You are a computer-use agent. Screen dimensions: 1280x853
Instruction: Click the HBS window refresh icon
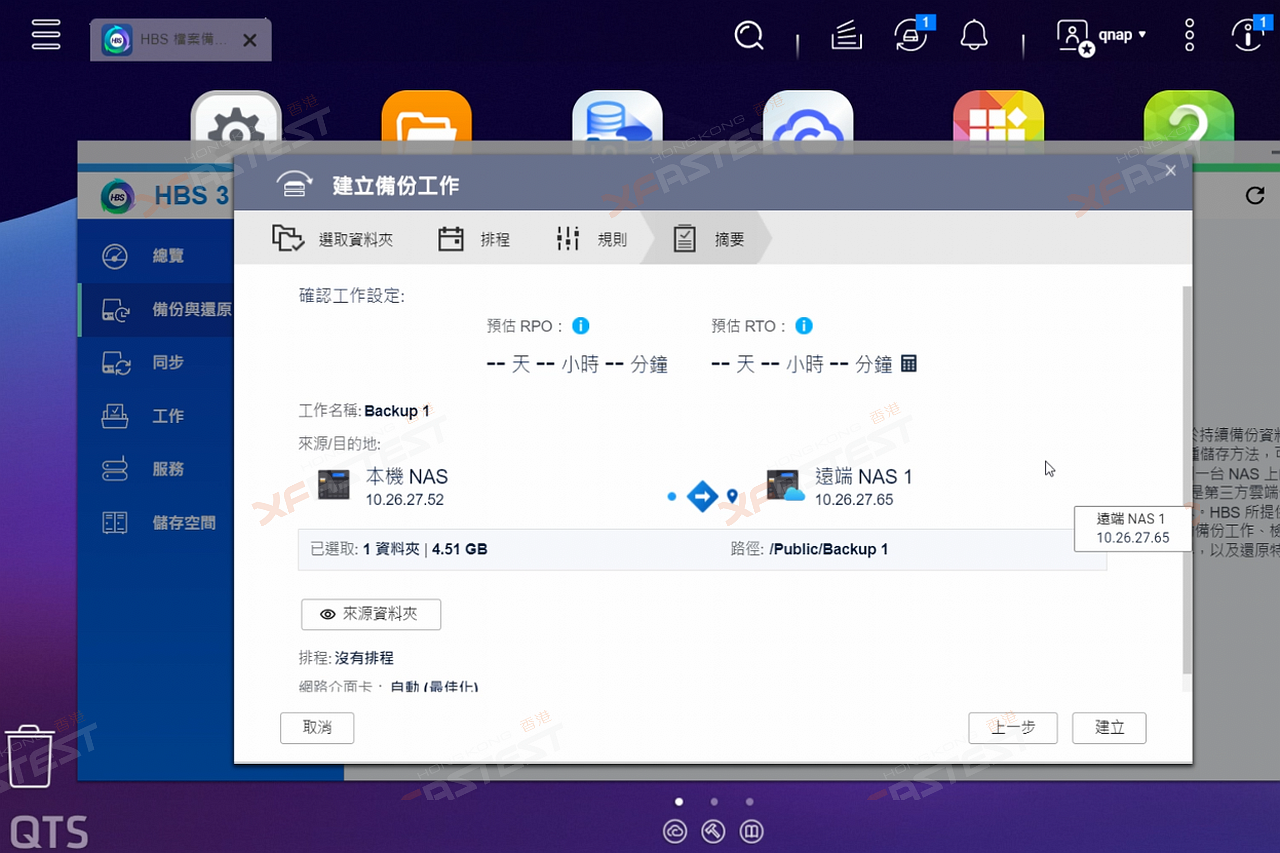pyautogui.click(x=1255, y=196)
